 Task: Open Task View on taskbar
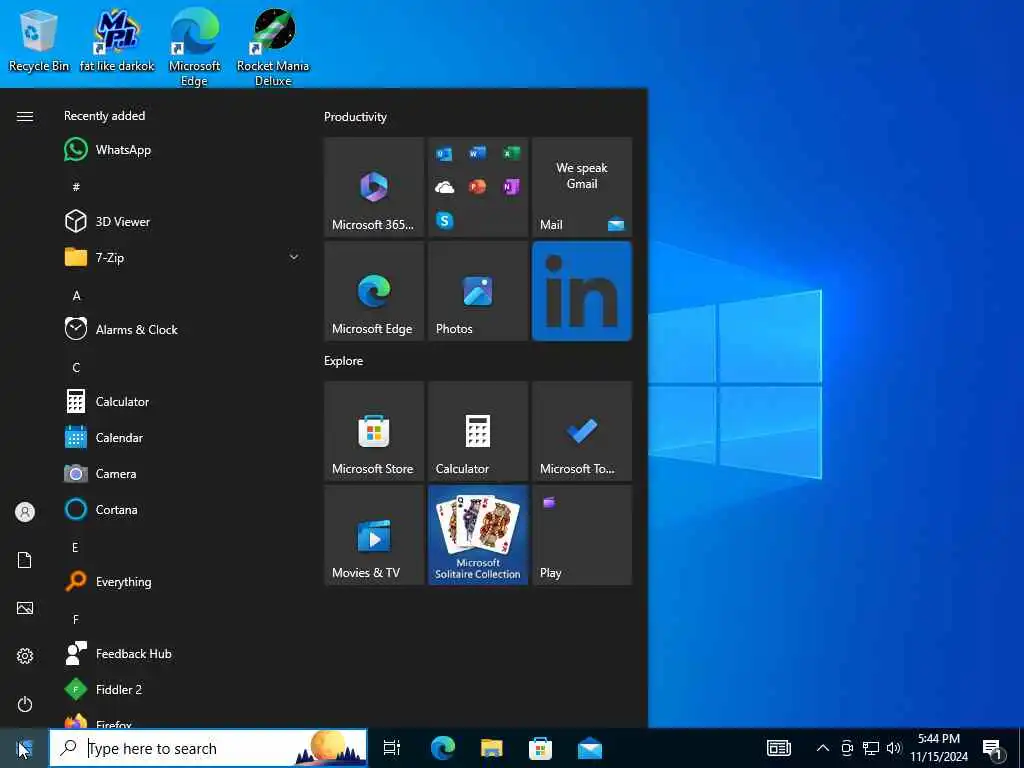(x=392, y=748)
